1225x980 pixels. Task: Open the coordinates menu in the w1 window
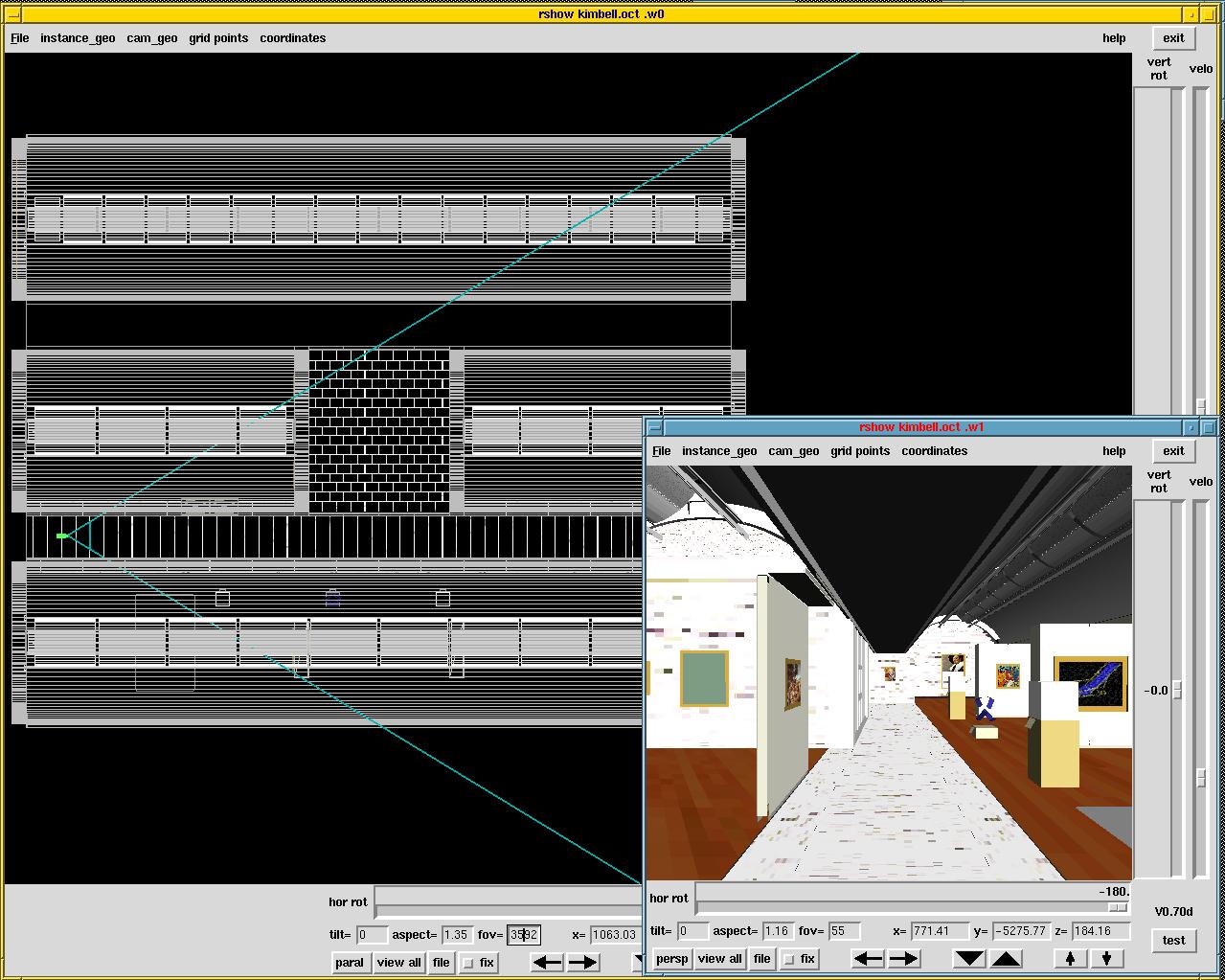(934, 451)
